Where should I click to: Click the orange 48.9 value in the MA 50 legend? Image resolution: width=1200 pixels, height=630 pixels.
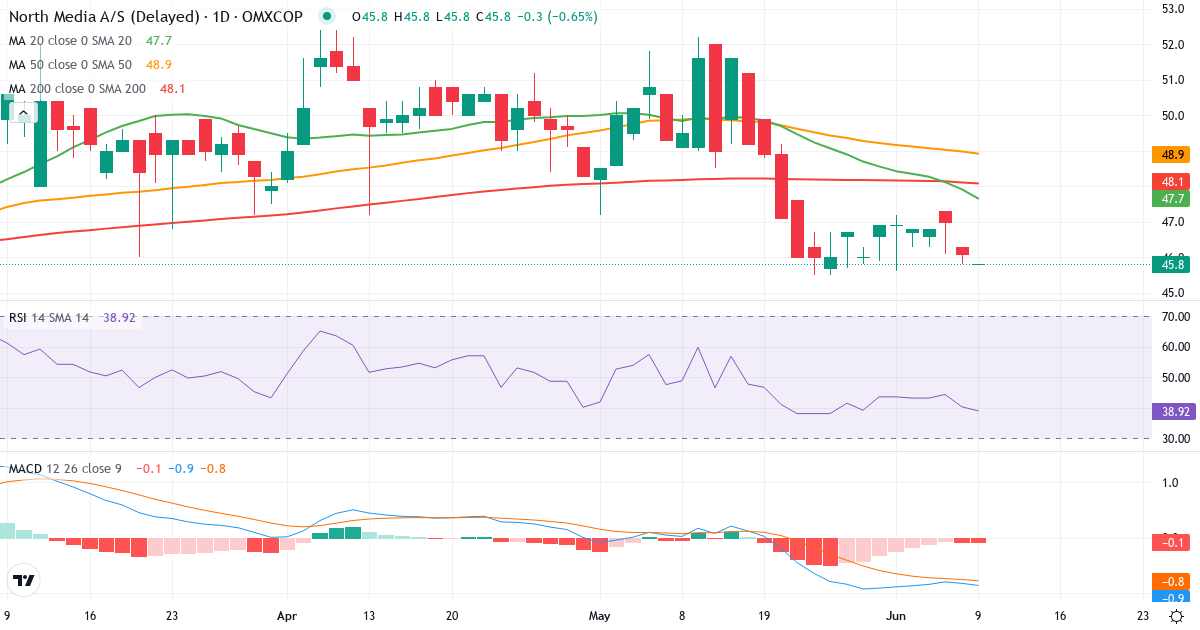pos(160,64)
